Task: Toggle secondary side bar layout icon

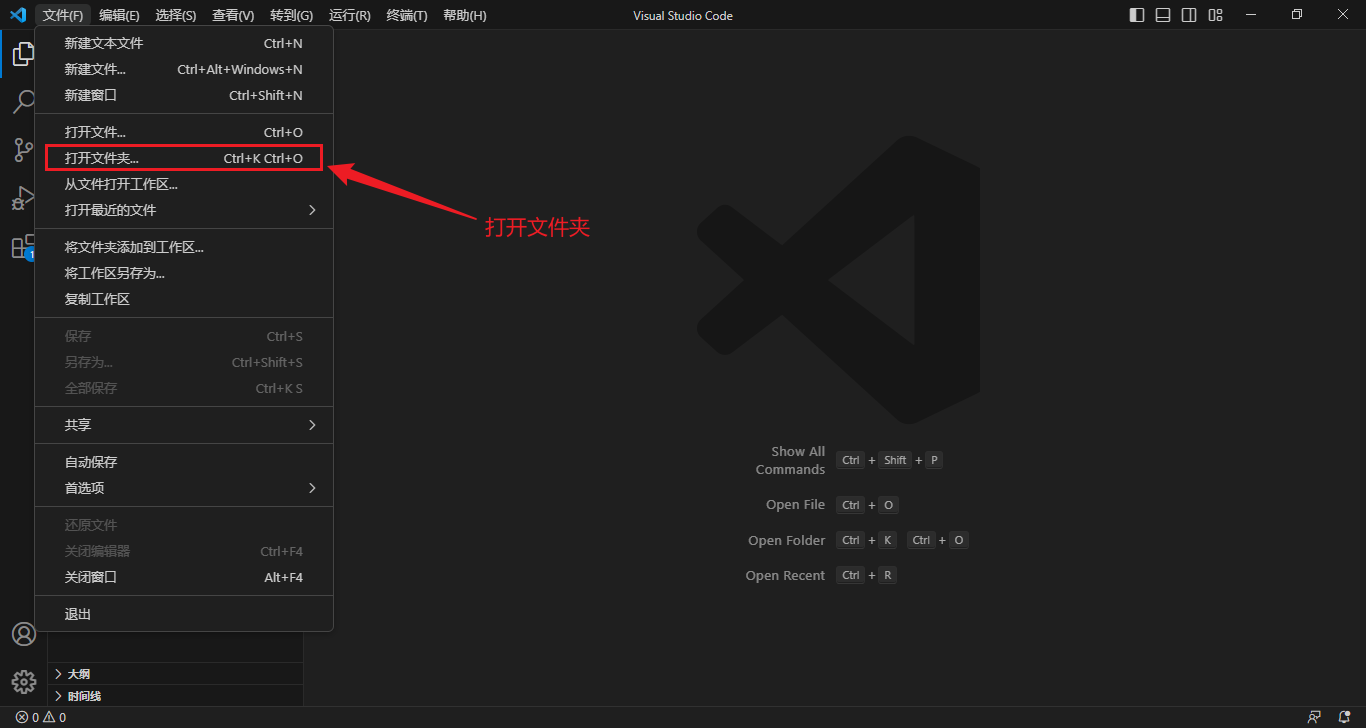Action: click(1189, 15)
